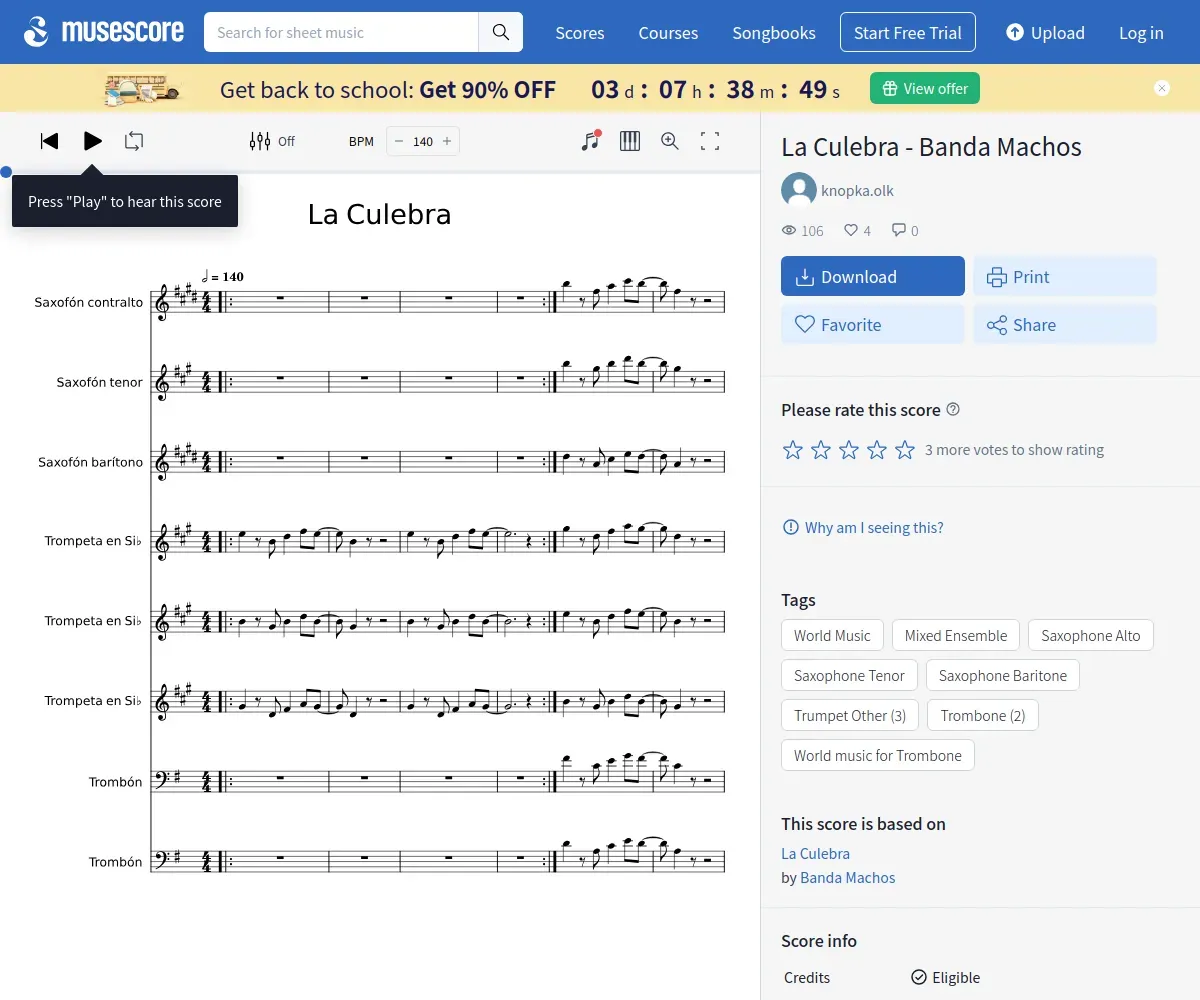Image resolution: width=1200 pixels, height=1000 pixels.
Task: Select Mixed Ensemble tag
Action: [x=956, y=635]
